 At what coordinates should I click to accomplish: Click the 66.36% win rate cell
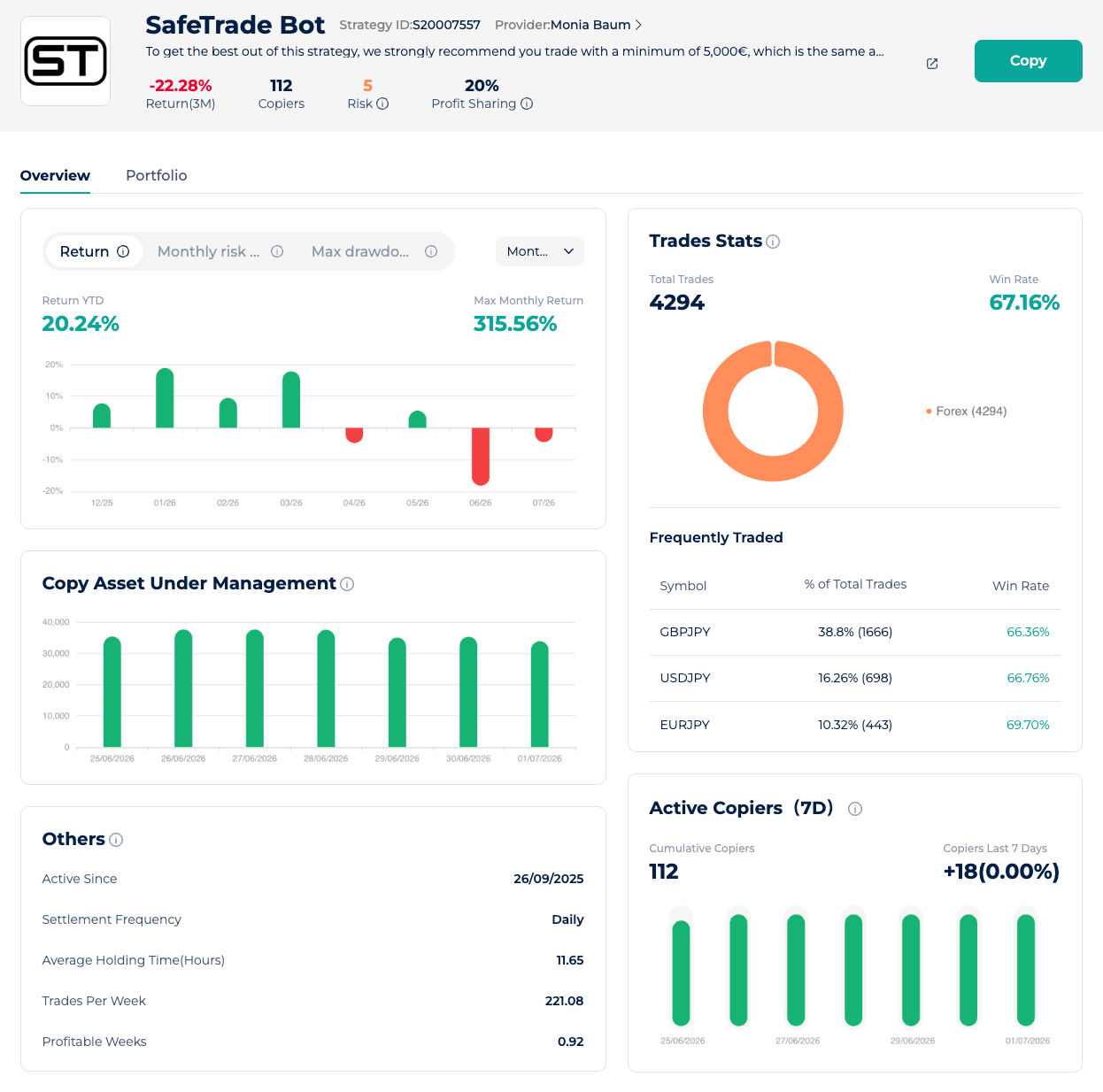point(1028,632)
